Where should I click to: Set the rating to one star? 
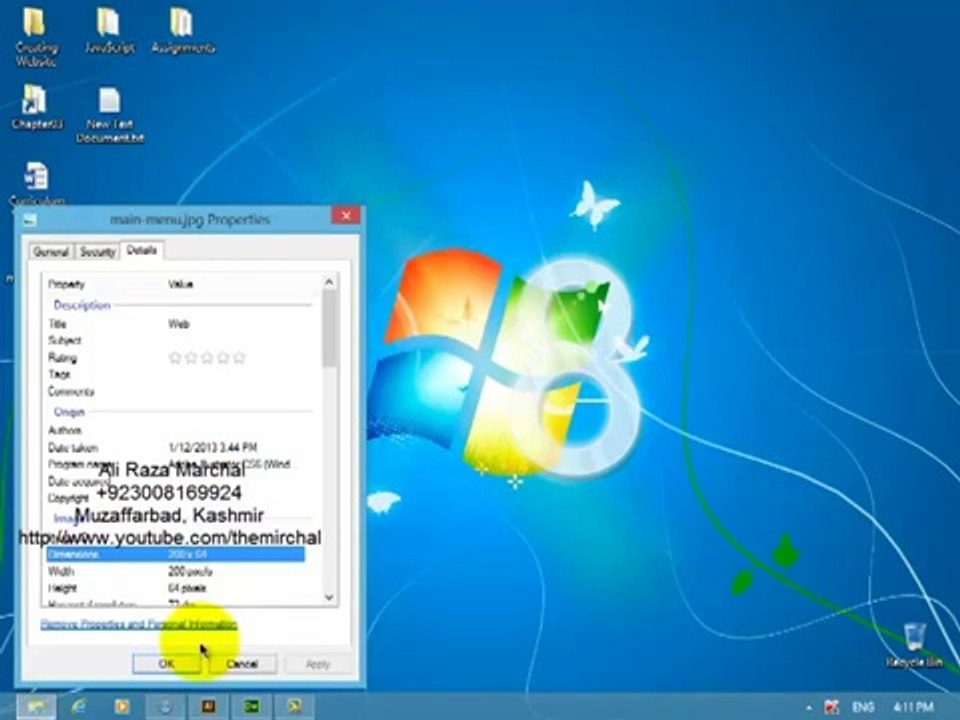[x=175, y=358]
